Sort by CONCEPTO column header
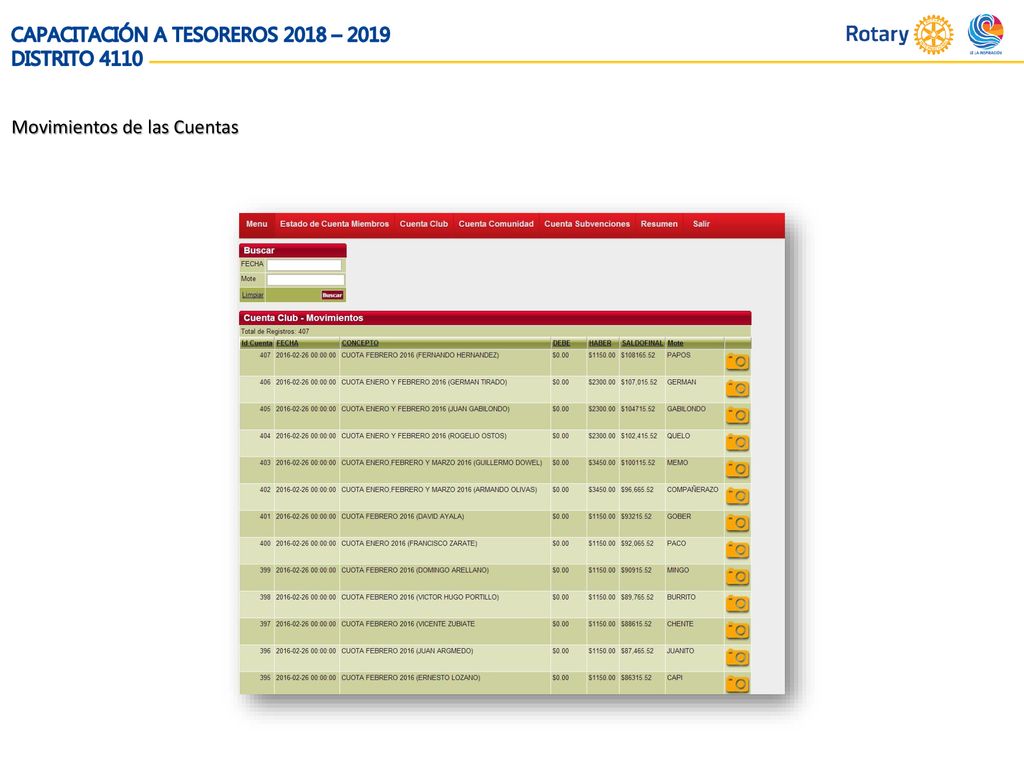Viewport: 1024px width, 768px height. pos(360,344)
